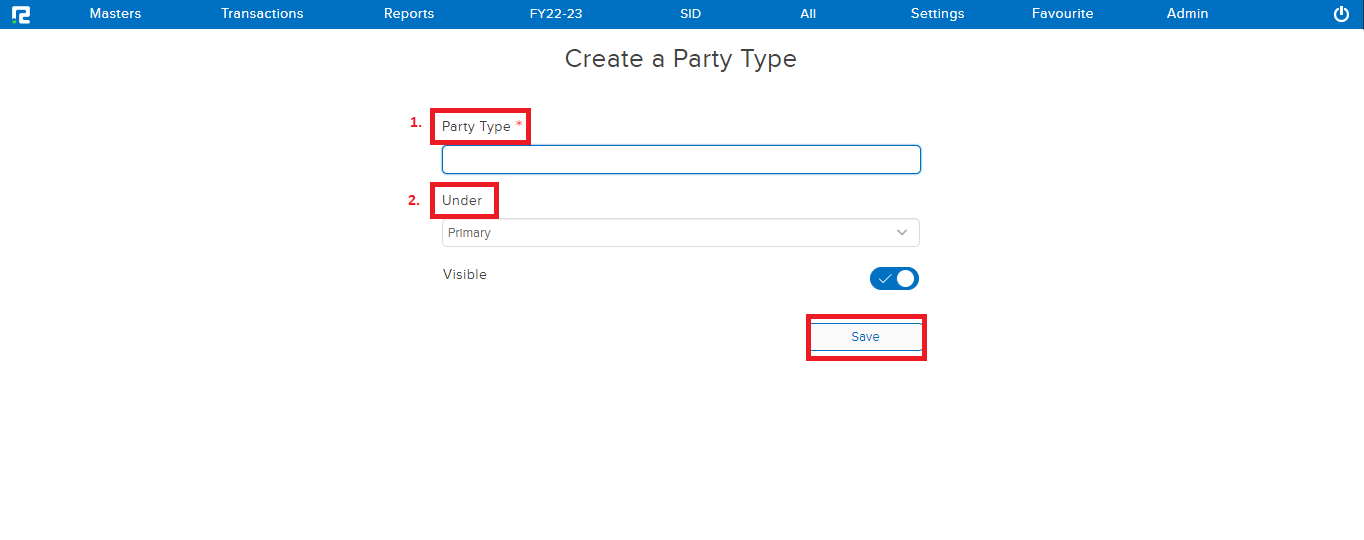Open the Transactions menu
This screenshot has height=540, width=1364.
[262, 14]
